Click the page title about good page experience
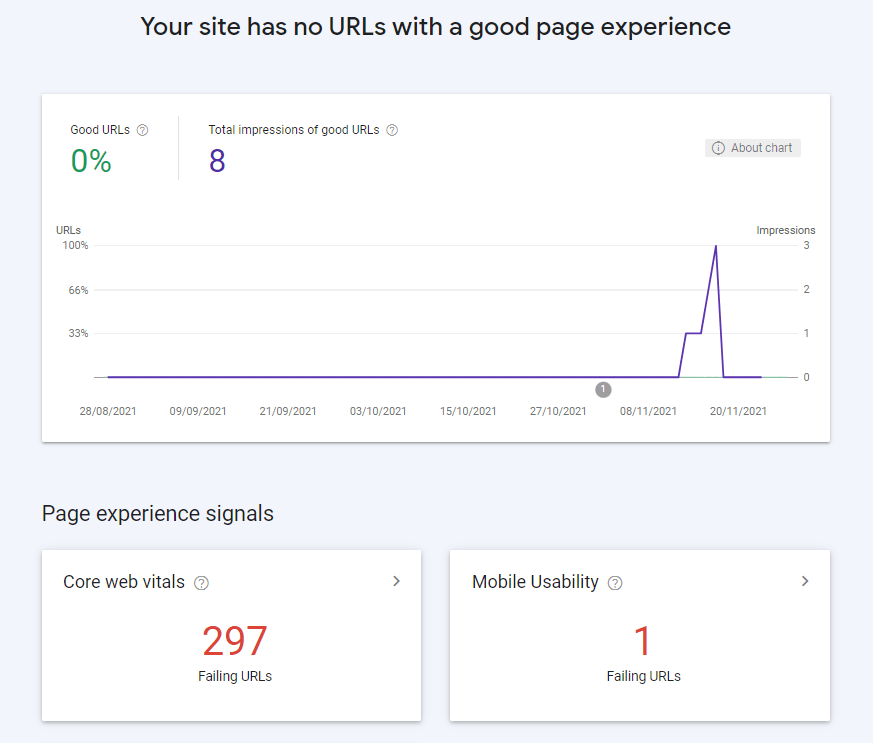The width and height of the screenshot is (873, 743). click(435, 27)
